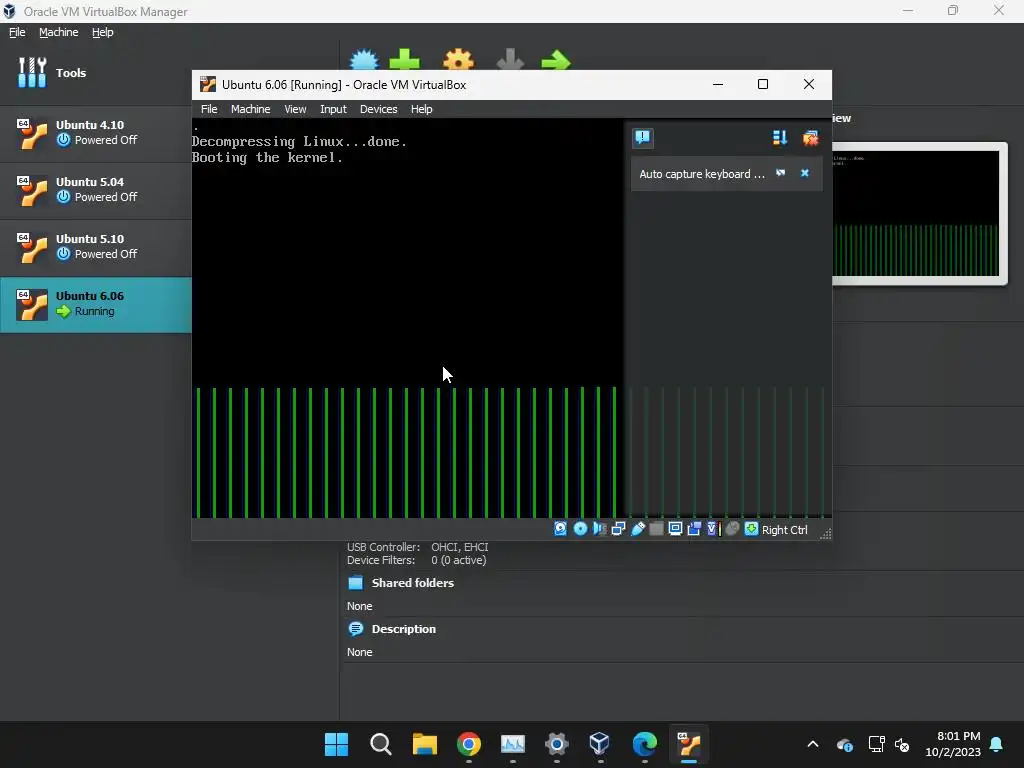The image size is (1024, 768).
Task: Dismiss all notifications with the remove-all icon
Action: [x=810, y=138]
